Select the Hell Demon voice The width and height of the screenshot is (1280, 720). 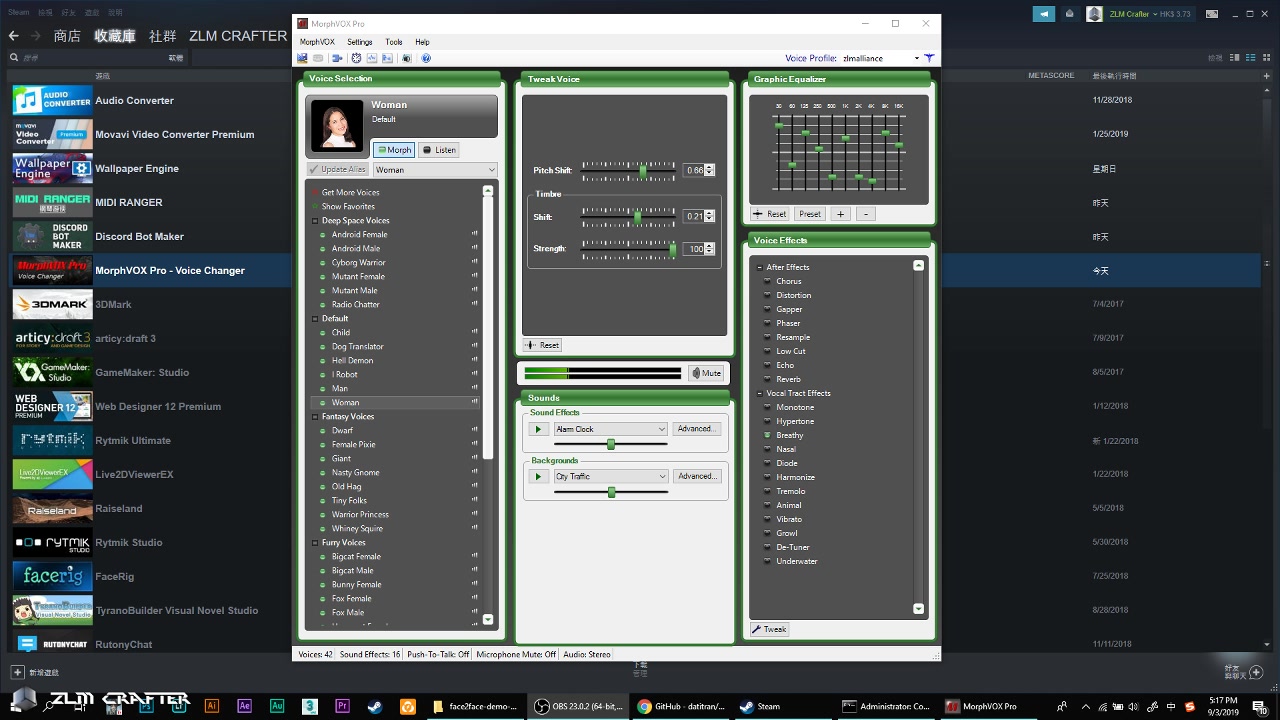[x=352, y=360]
